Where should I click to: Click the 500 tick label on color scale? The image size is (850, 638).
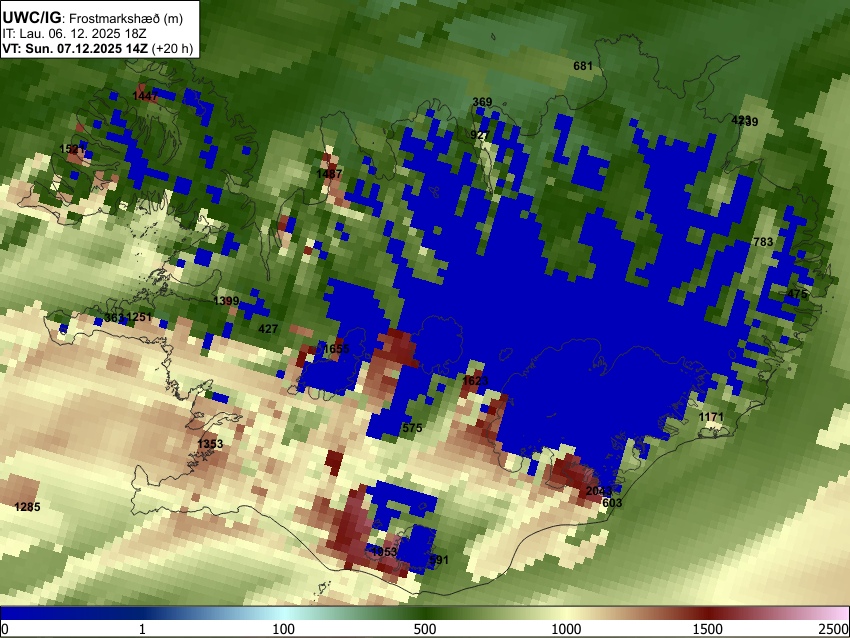[425, 629]
